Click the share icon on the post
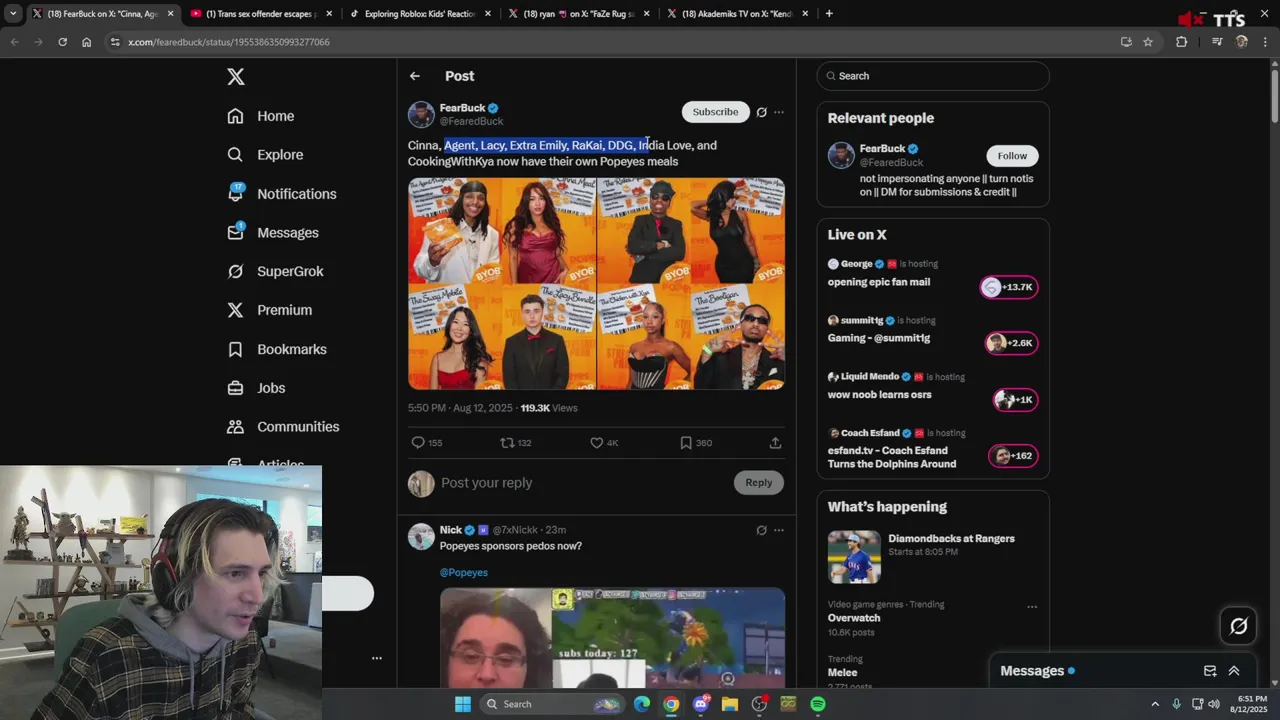The width and height of the screenshot is (1280, 720). [x=775, y=442]
